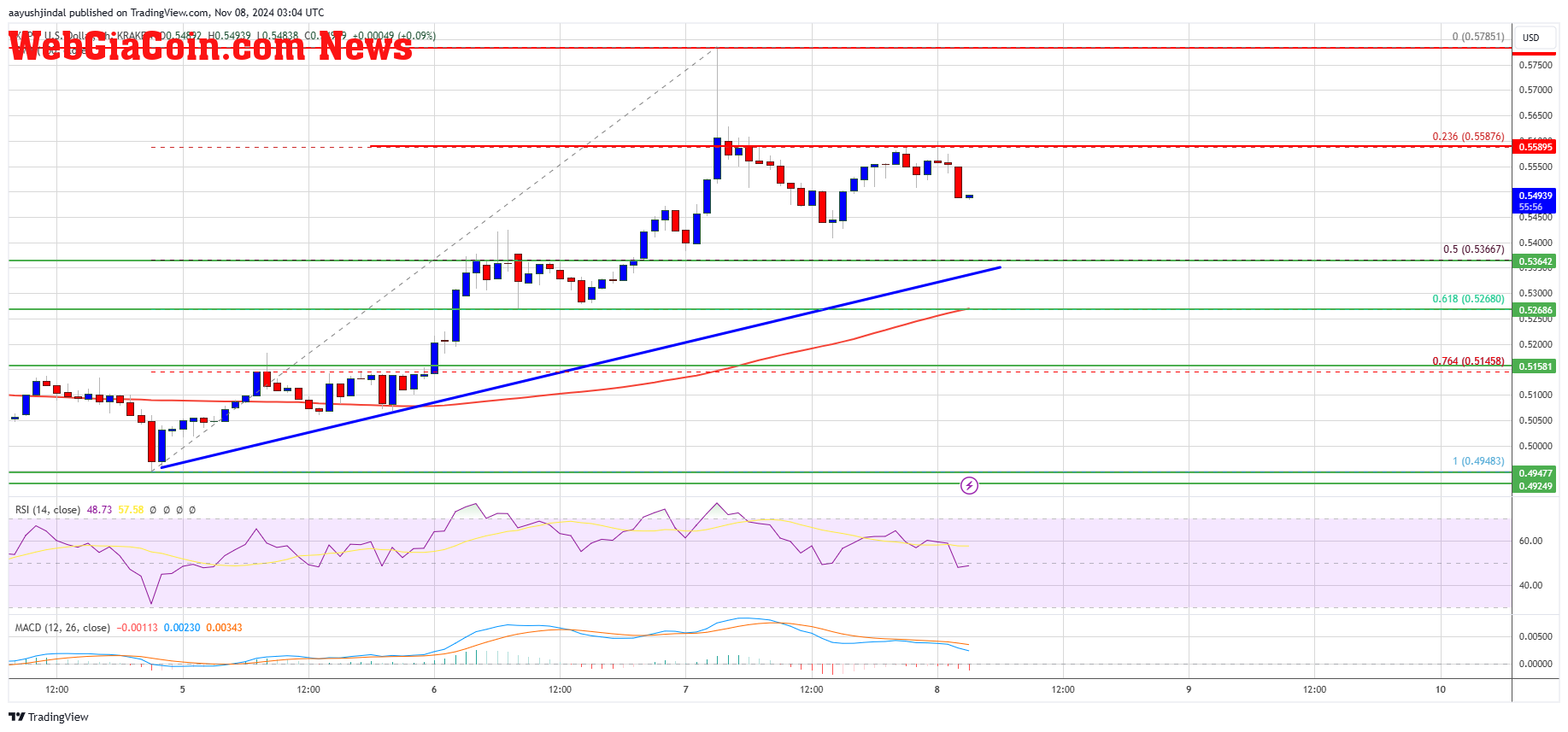Click the MACD histogram value -0.00113

[x=137, y=628]
